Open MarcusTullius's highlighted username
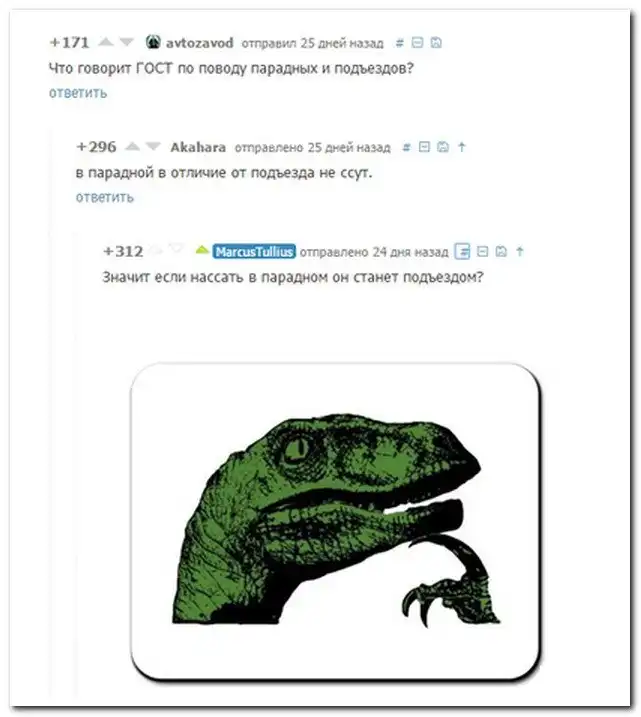 click(254, 251)
